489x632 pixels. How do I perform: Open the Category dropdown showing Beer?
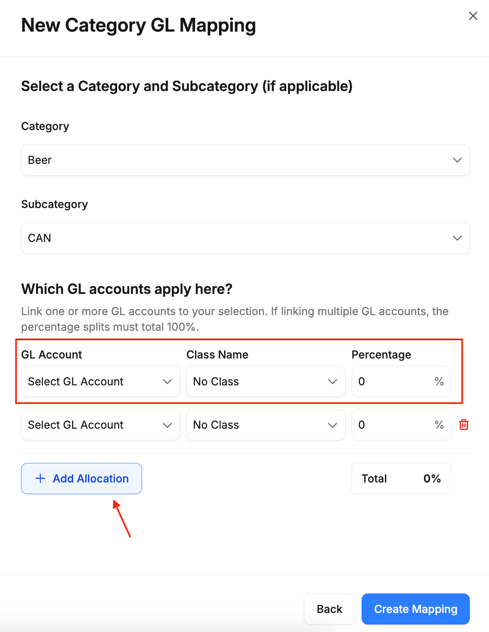[246, 160]
